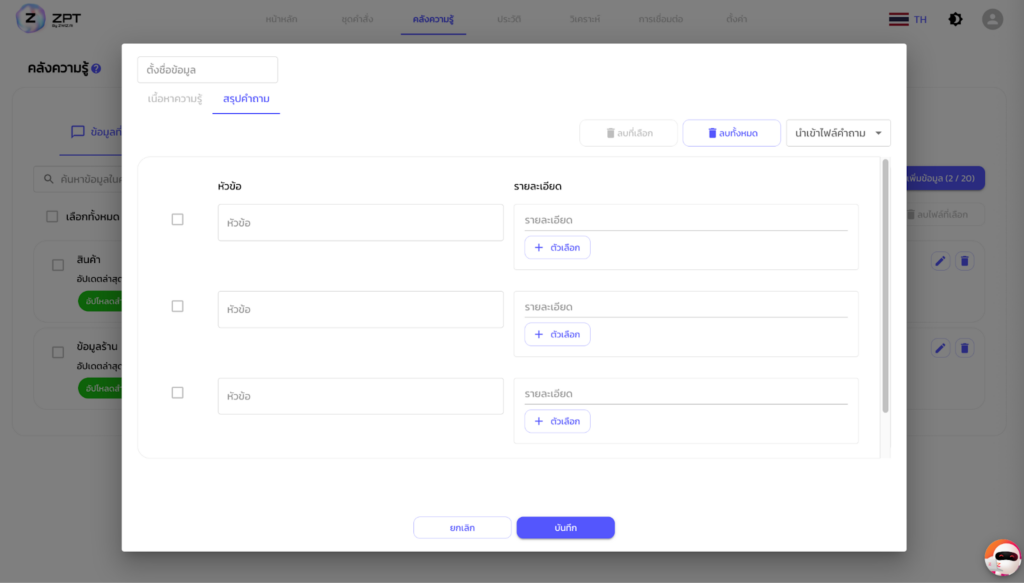Add option with third ตัวเลือก button
Viewport: 1024px width, 583px height.
(557, 421)
